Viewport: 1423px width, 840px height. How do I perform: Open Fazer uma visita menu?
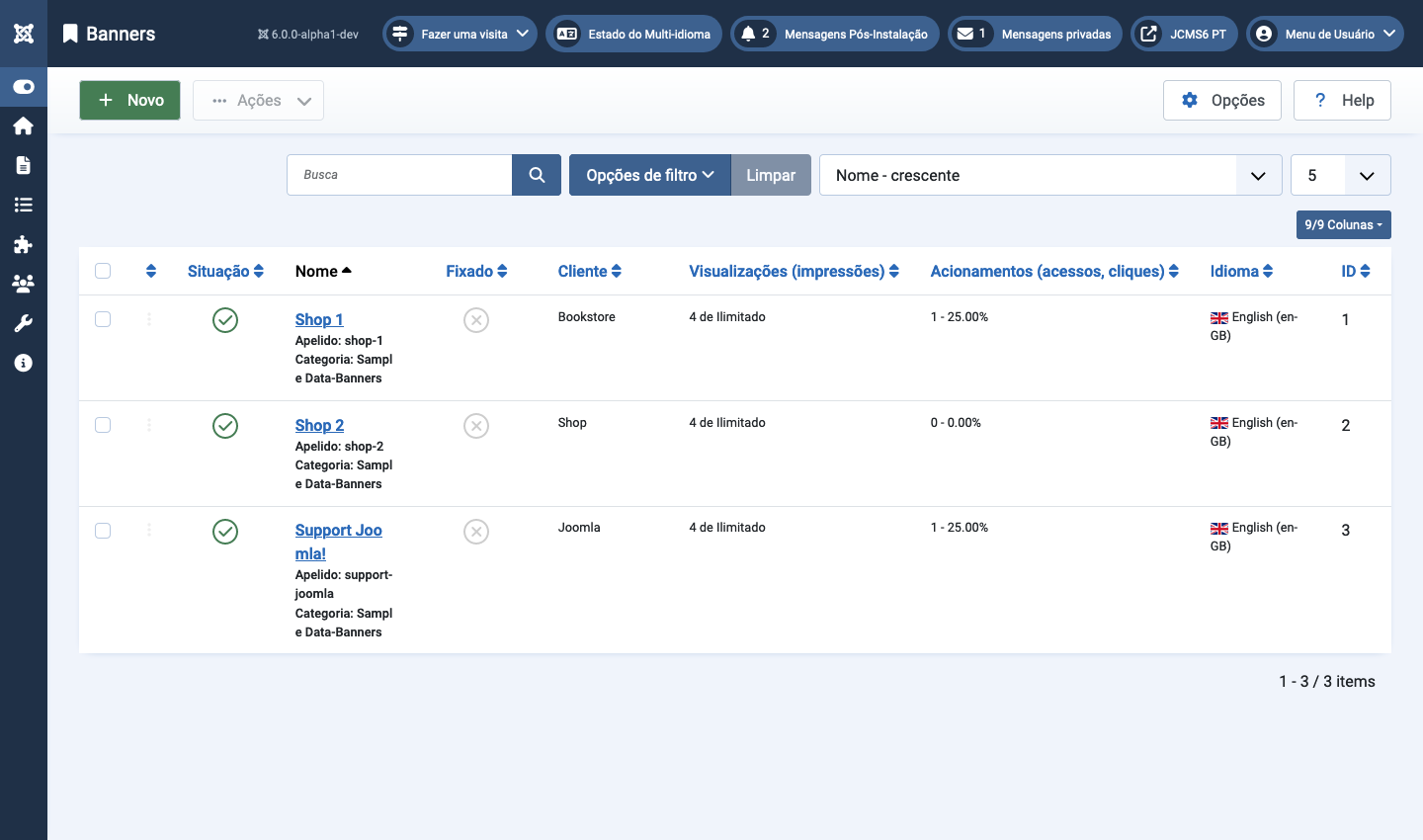point(460,34)
